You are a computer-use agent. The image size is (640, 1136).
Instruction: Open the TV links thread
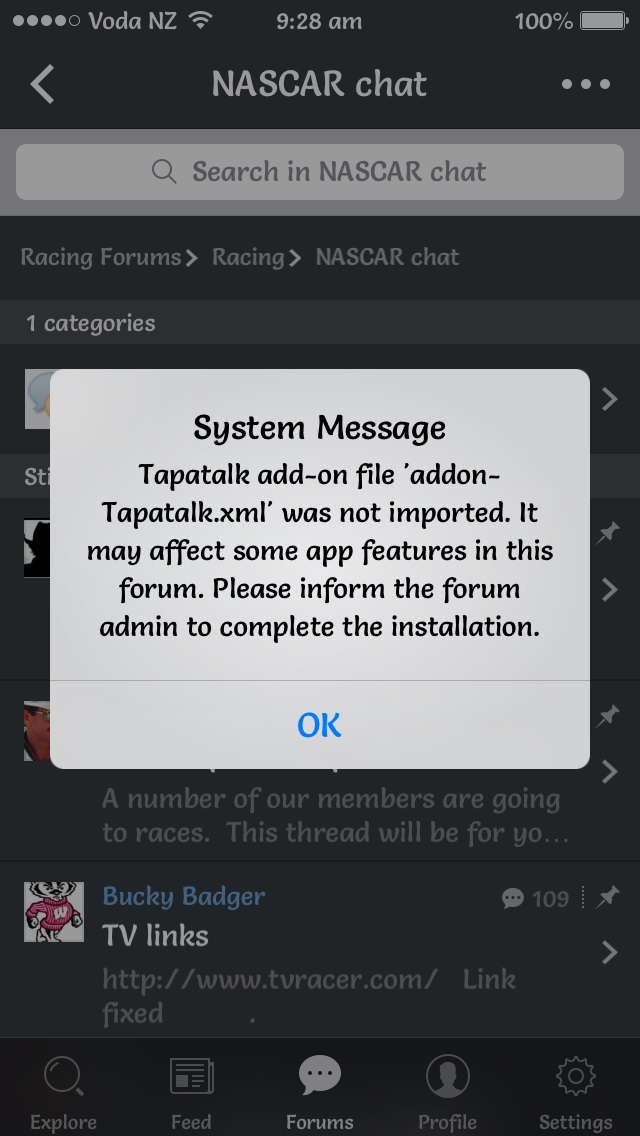(x=155, y=935)
